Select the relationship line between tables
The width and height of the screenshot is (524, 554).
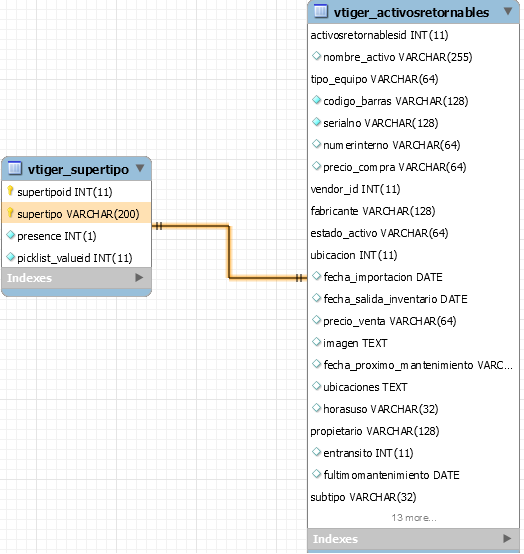229,252
